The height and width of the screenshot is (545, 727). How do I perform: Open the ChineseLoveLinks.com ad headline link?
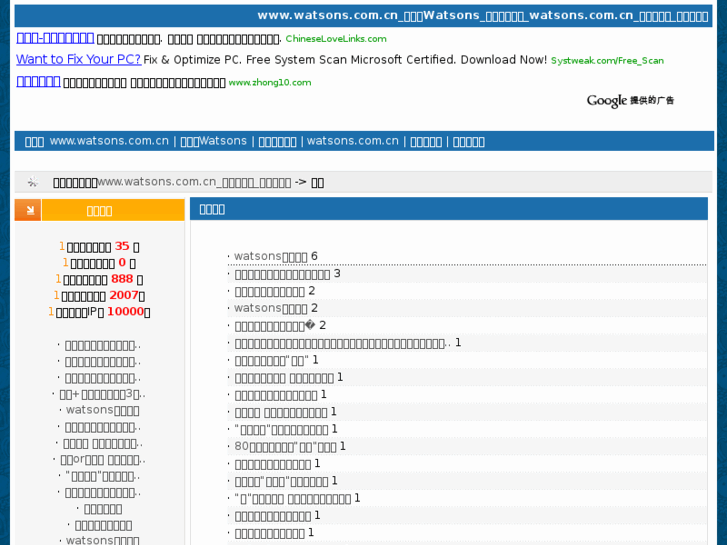55,38
